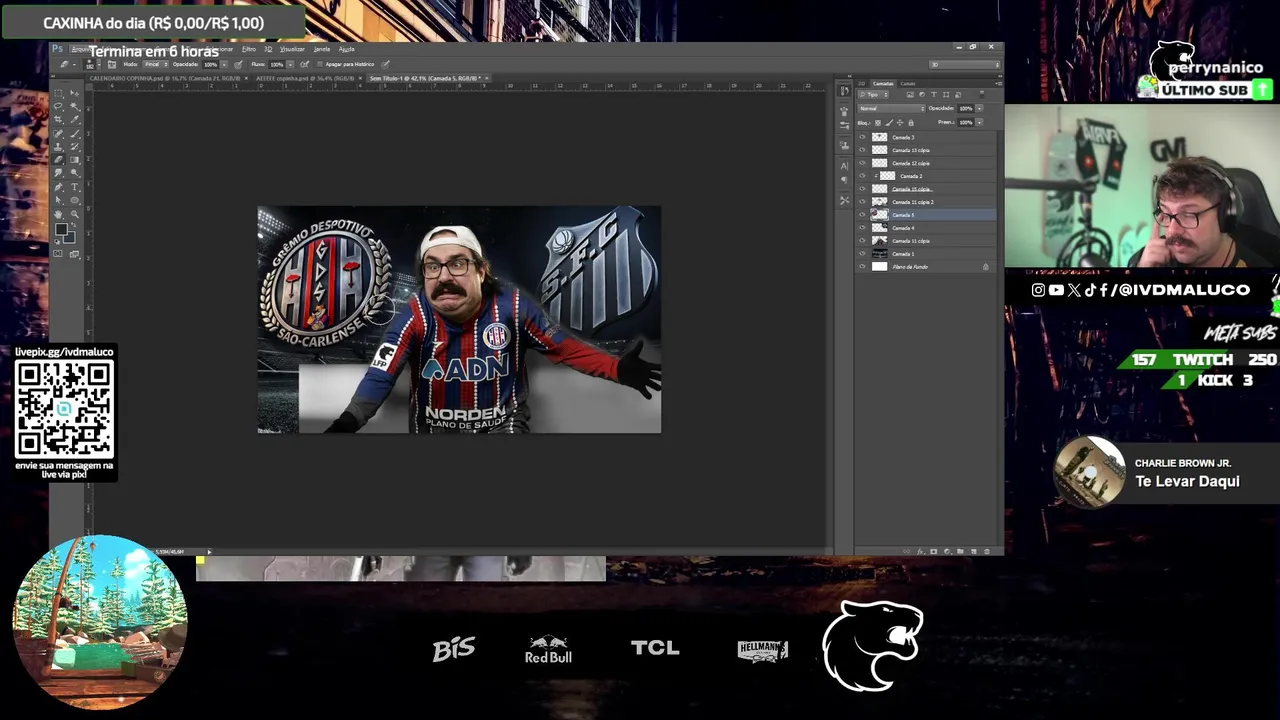Change screen mode icon in toolbox
The width and height of the screenshot is (1280, 720).
coord(74,254)
